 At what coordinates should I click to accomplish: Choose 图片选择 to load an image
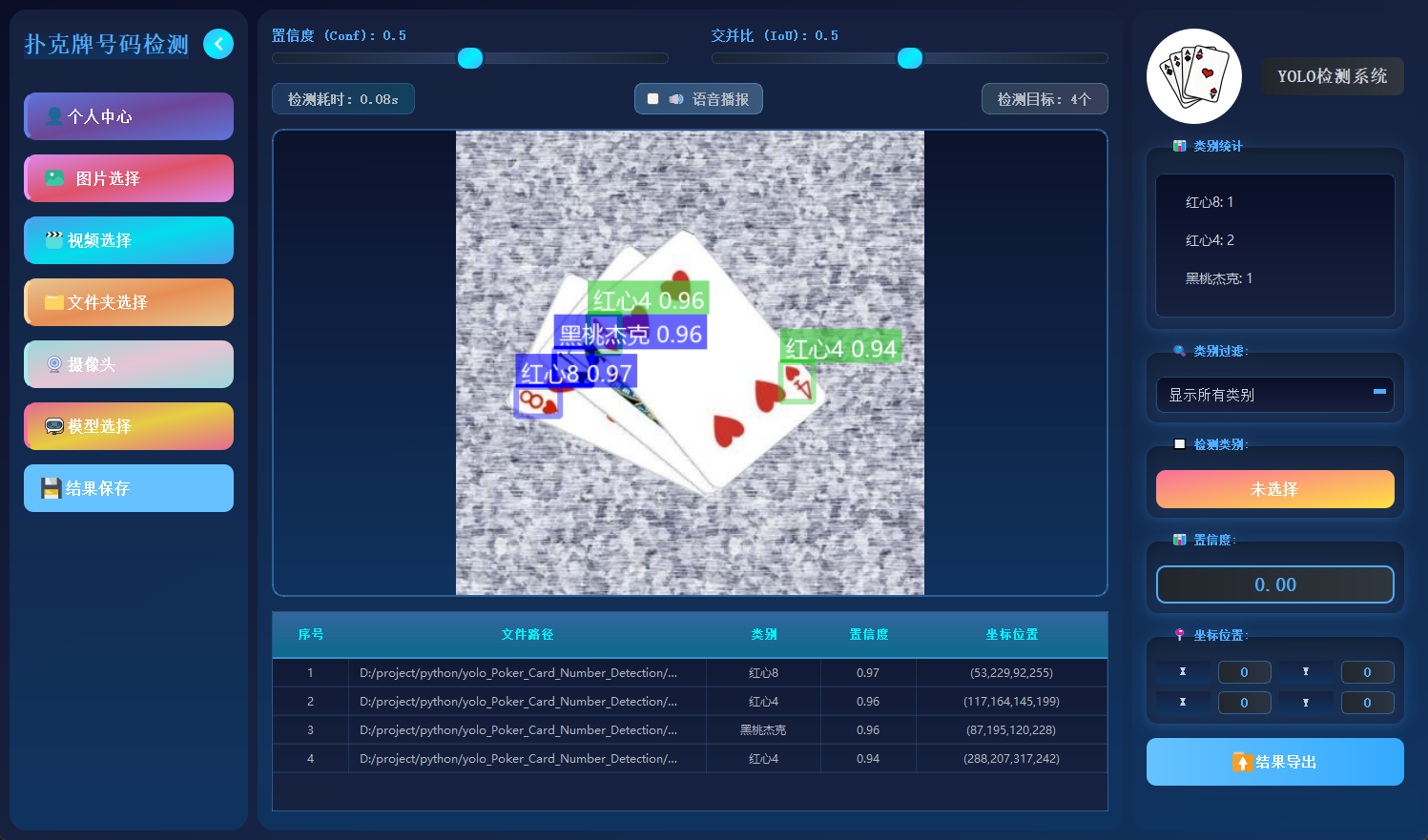129,178
